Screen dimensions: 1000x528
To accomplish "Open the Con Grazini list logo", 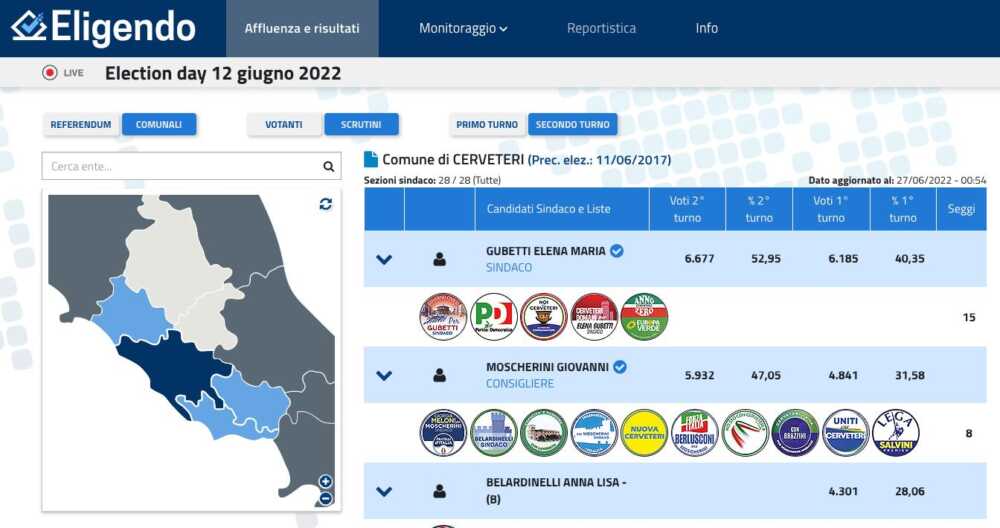I will click(795, 433).
